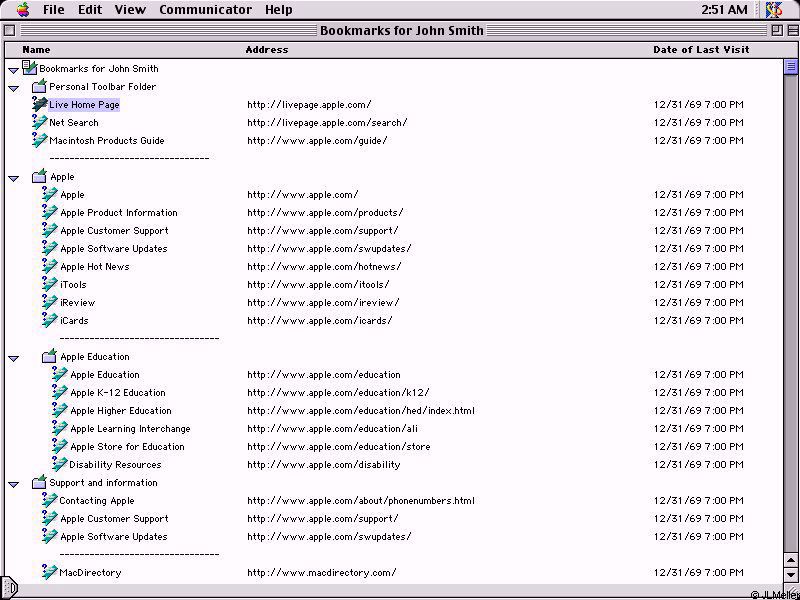This screenshot has width=800, height=600.
Task: Sort by the Name column header
Action: click(x=36, y=49)
